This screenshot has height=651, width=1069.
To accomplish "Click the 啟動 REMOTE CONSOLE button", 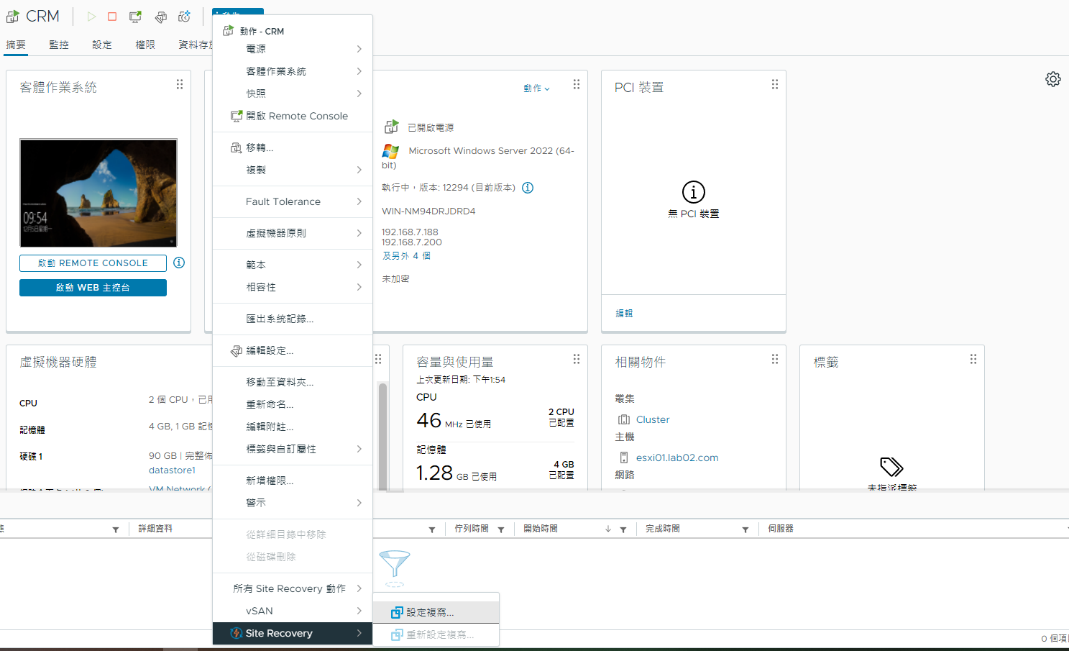I will (x=93, y=263).
